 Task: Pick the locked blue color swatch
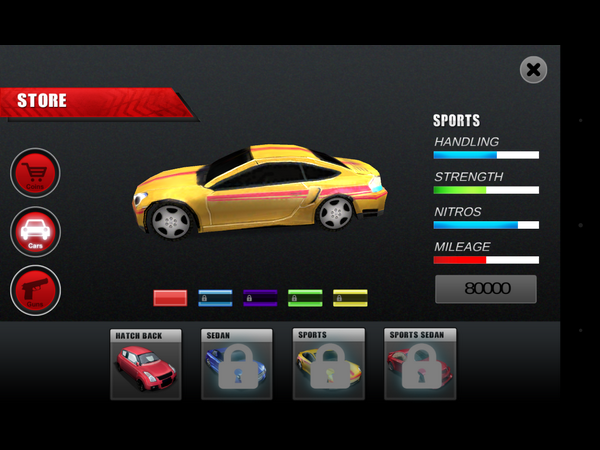215,298
